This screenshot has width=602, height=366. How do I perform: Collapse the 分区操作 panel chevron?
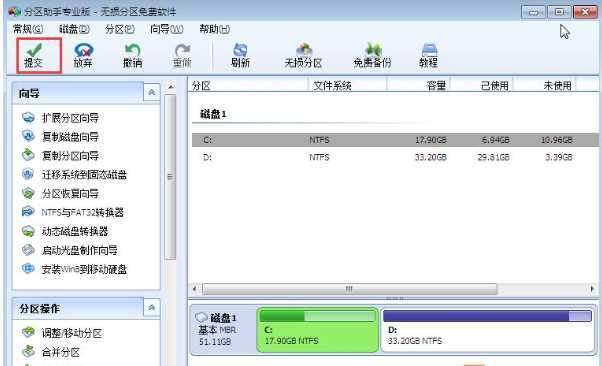click(152, 307)
